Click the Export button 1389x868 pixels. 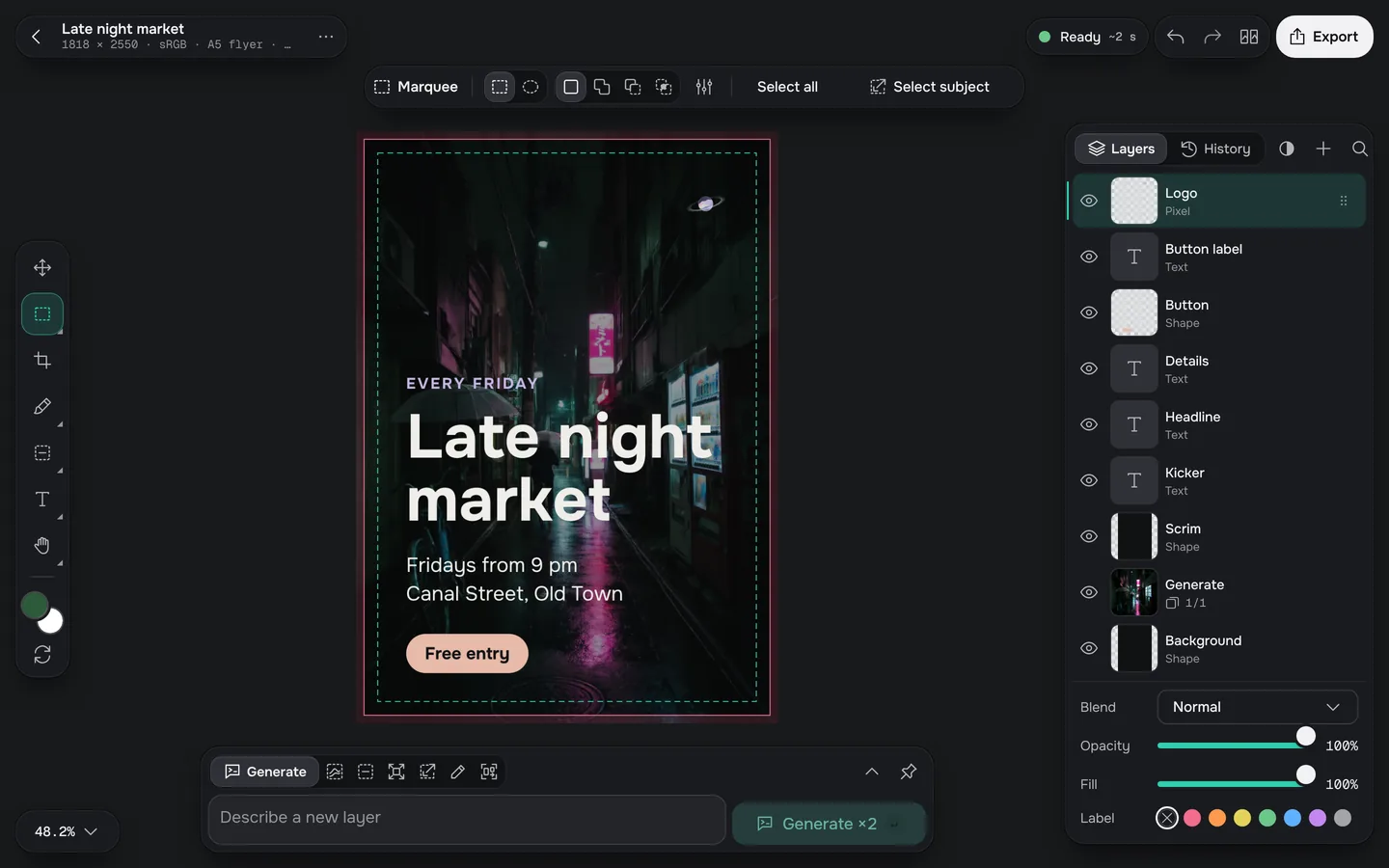(x=1324, y=37)
